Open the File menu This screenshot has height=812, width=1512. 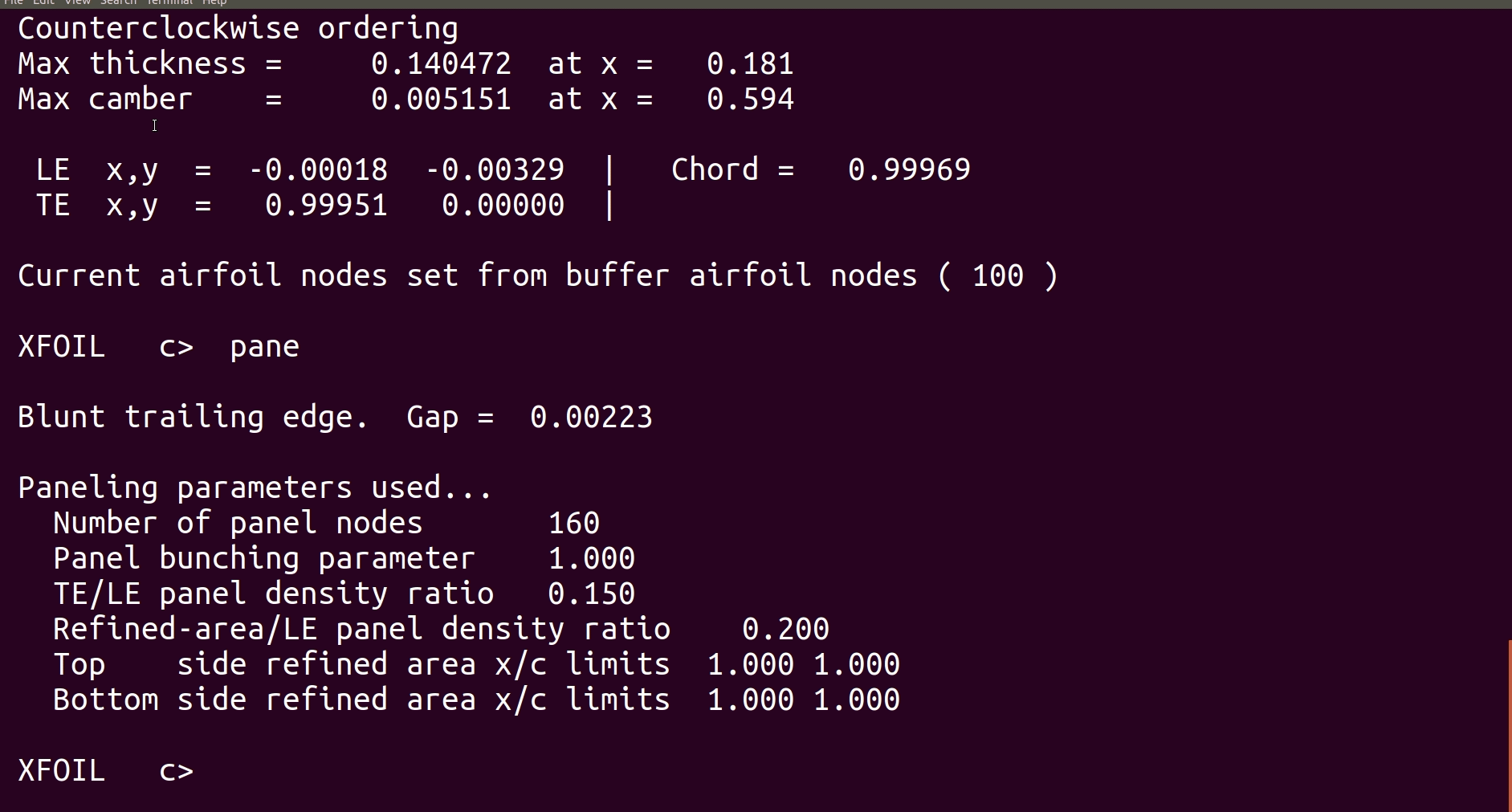coord(13,2)
